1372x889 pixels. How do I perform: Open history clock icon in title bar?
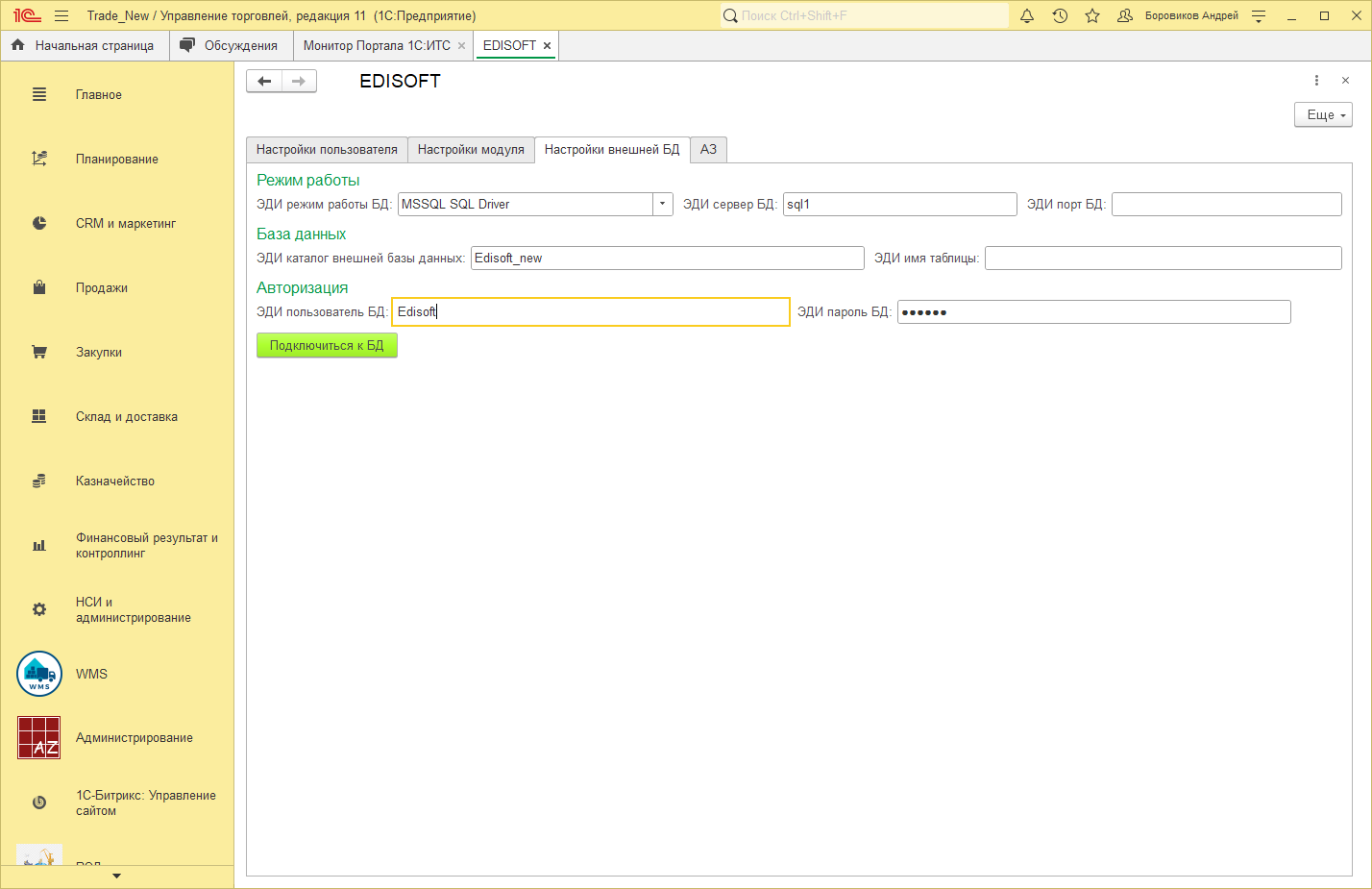coord(1060,15)
